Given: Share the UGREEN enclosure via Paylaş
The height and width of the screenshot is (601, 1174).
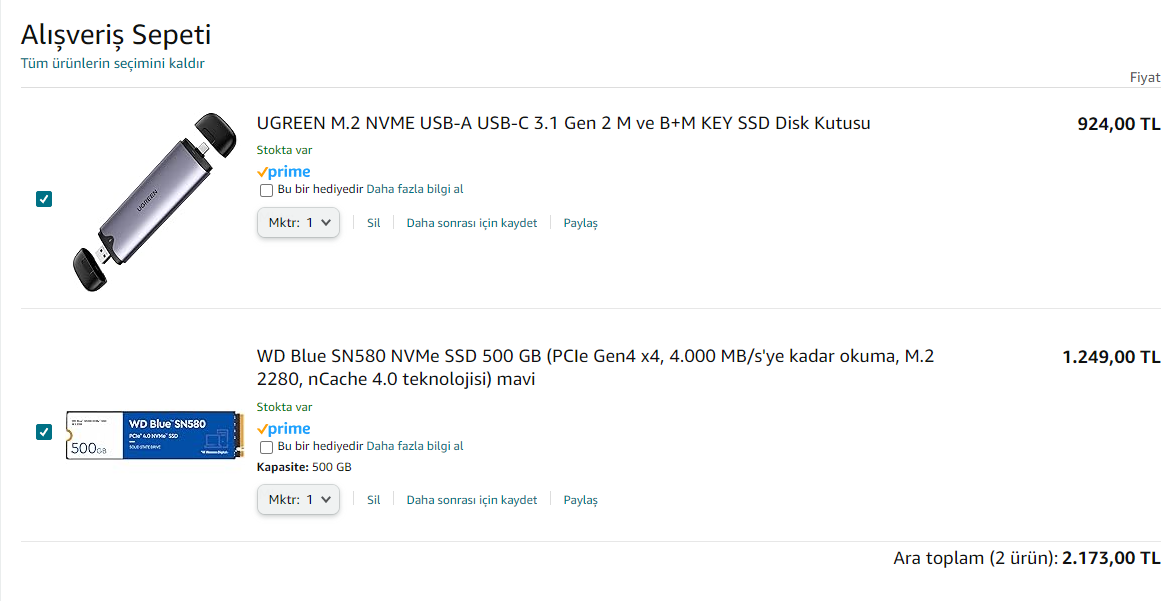Looking at the screenshot, I should tap(580, 223).
